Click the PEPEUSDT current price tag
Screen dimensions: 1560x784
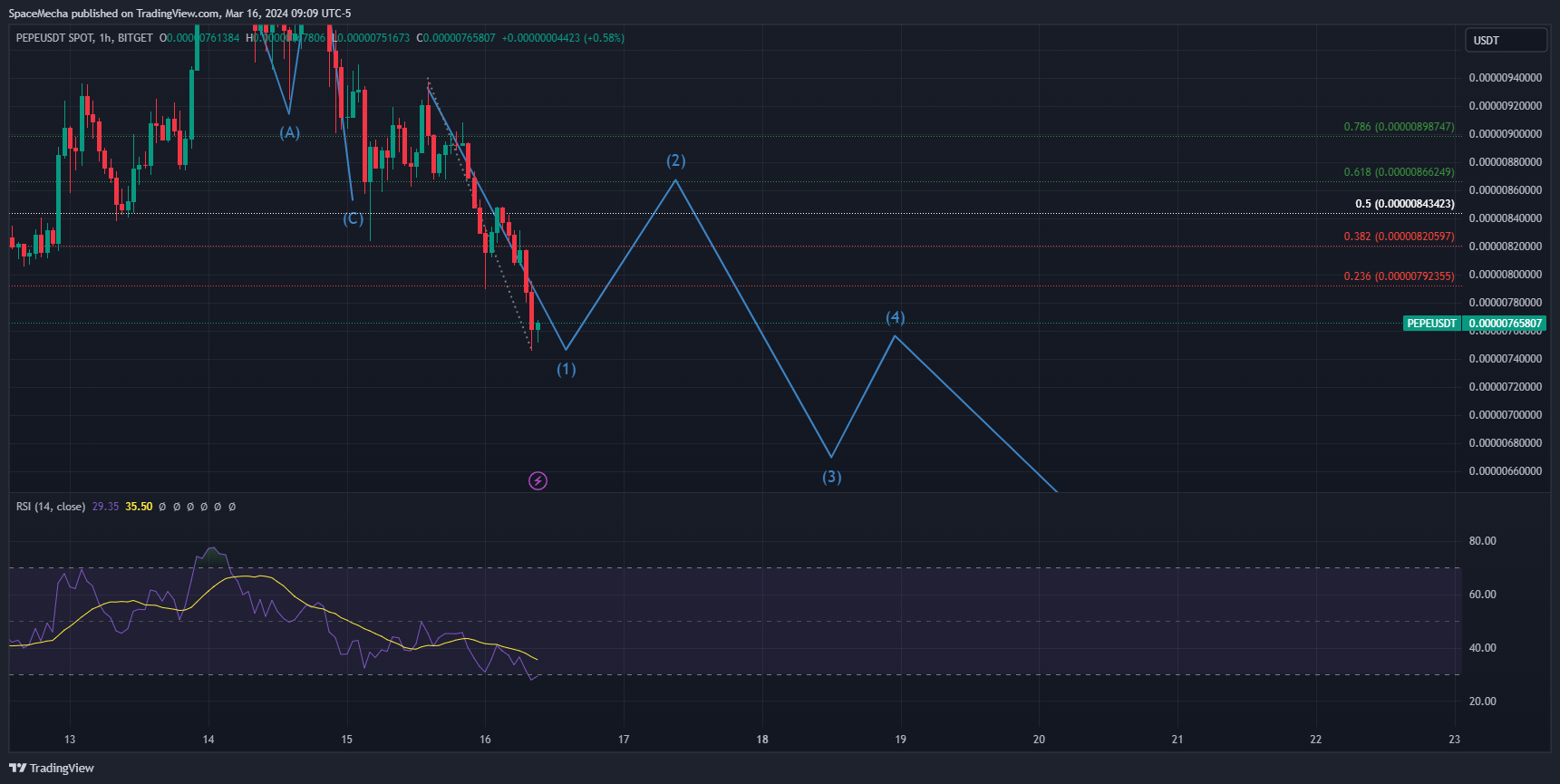click(1474, 324)
